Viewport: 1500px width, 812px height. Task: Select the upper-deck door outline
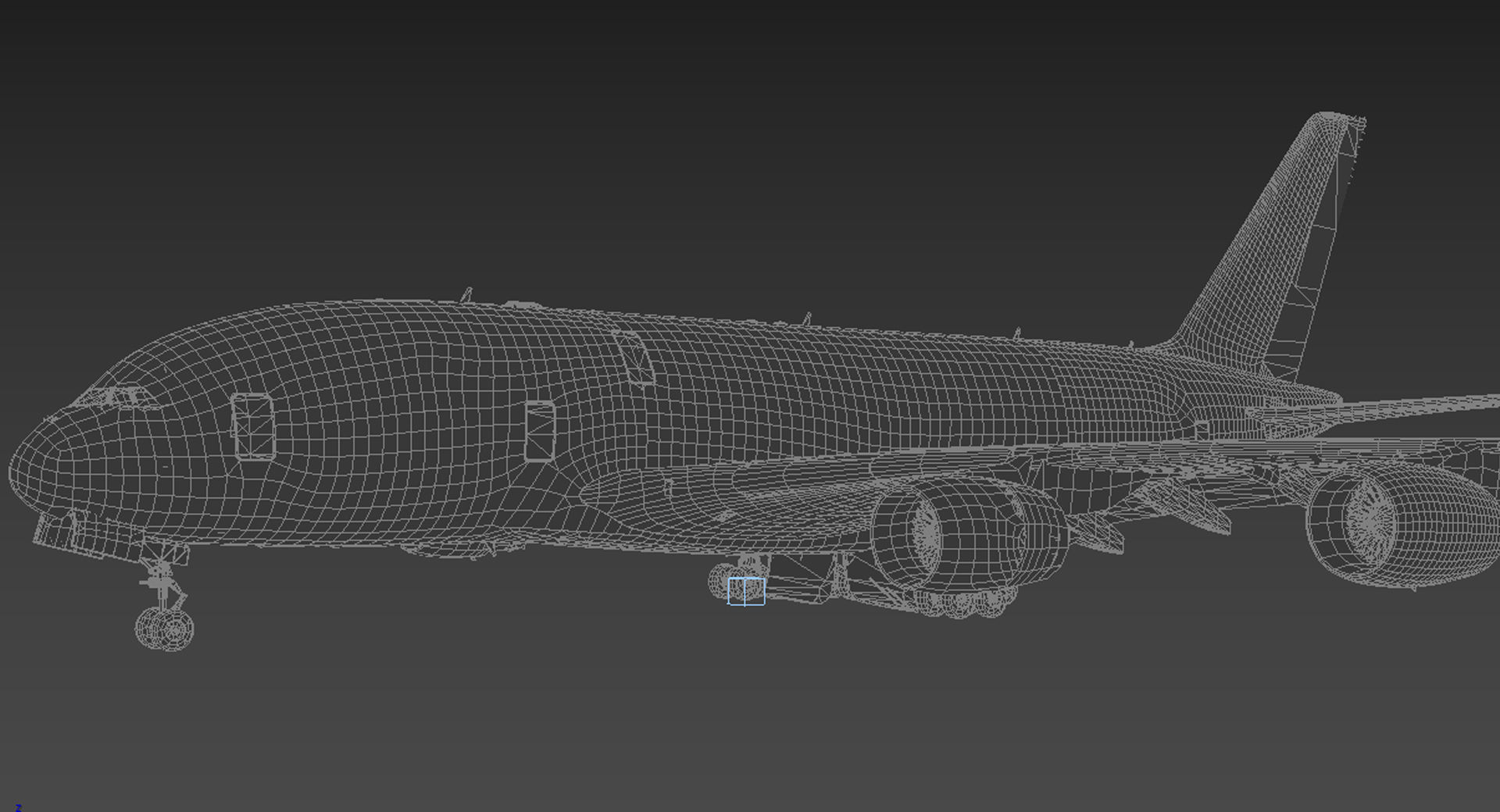coord(634,358)
